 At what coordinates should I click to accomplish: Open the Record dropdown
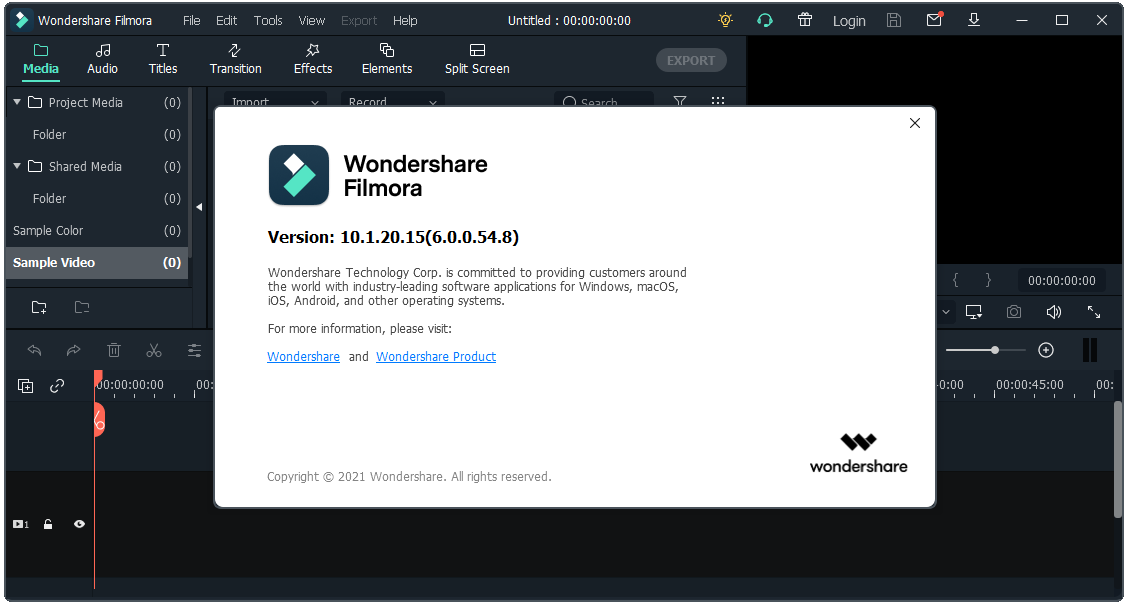pos(392,100)
